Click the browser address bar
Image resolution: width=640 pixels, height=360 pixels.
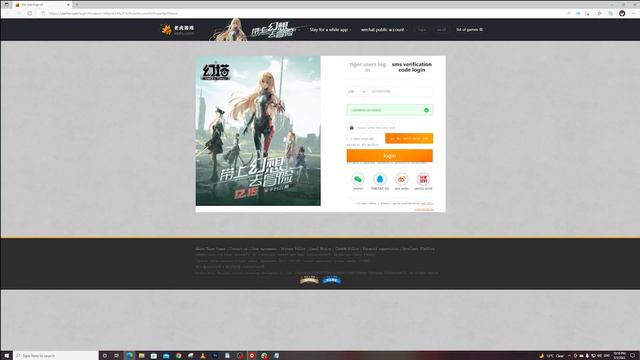[x=302, y=13]
